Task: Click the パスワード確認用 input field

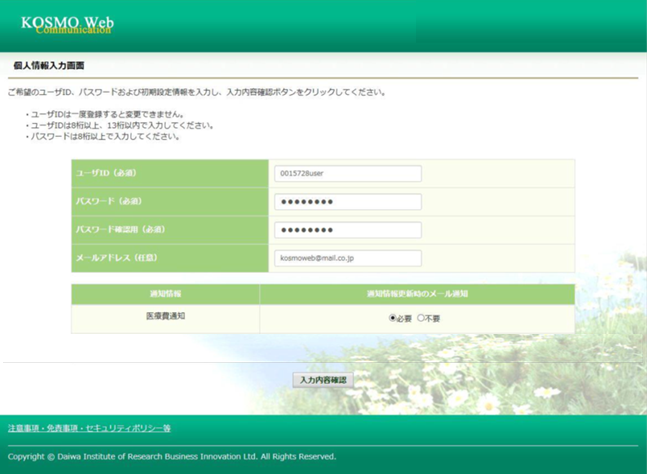Action: tap(347, 230)
